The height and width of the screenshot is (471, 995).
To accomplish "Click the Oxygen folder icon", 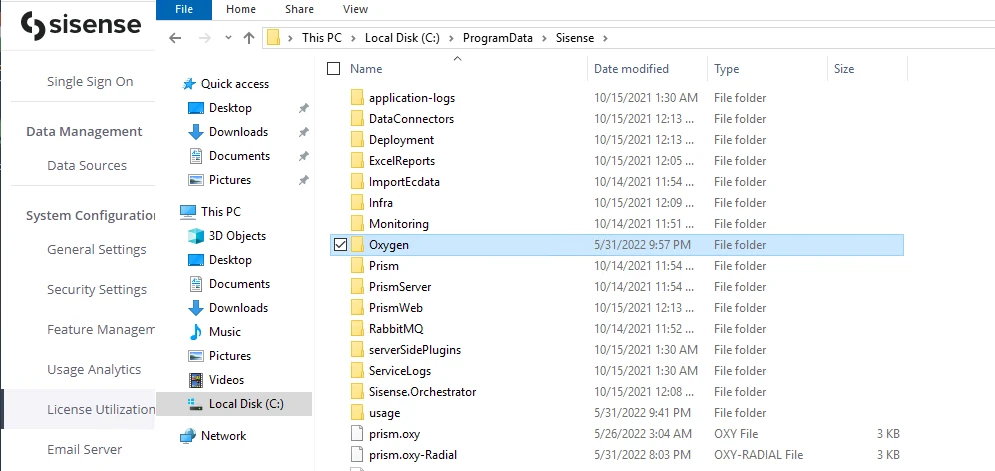I will click(357, 244).
